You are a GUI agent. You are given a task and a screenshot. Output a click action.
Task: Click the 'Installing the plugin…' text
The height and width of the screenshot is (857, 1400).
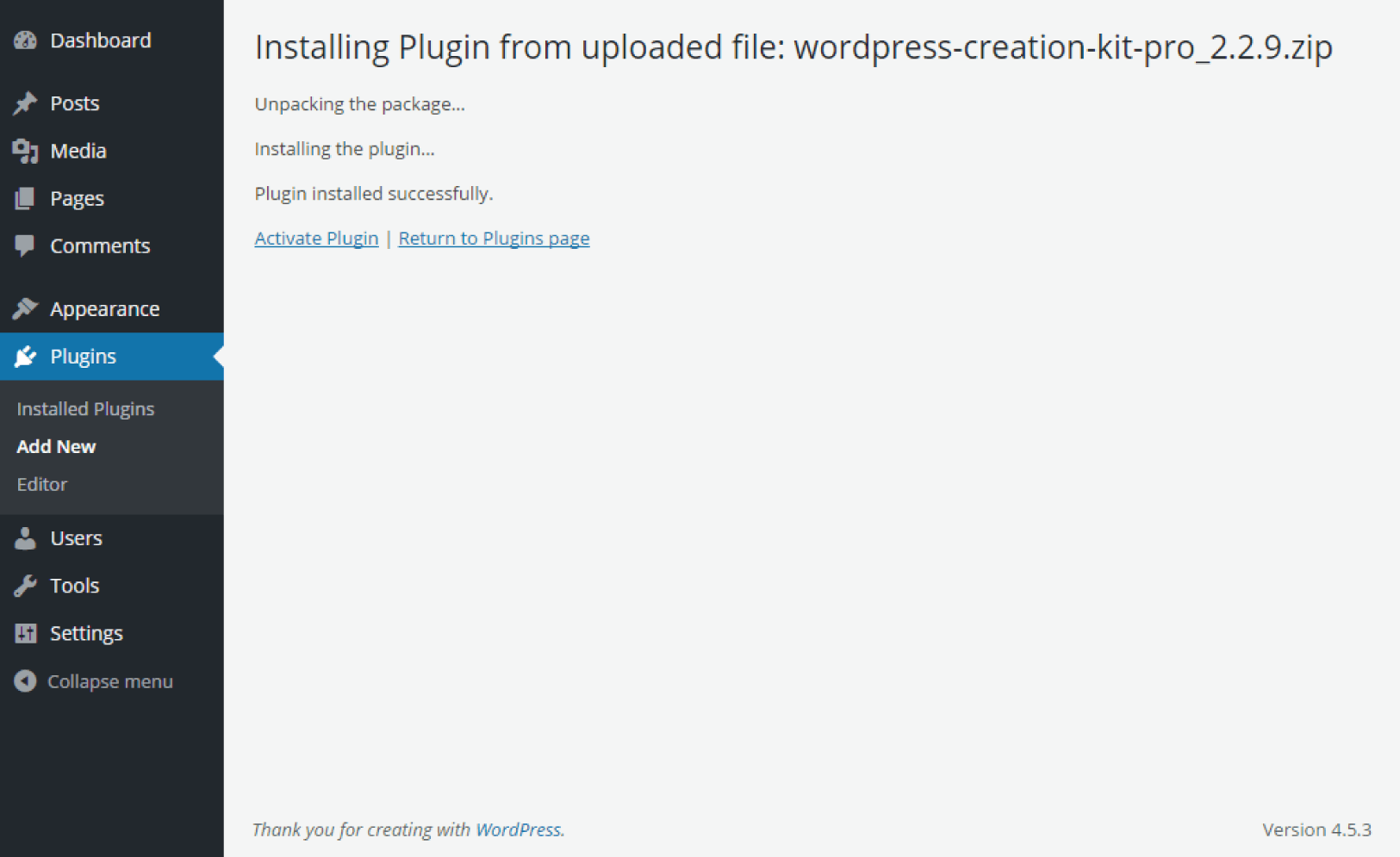coord(345,149)
